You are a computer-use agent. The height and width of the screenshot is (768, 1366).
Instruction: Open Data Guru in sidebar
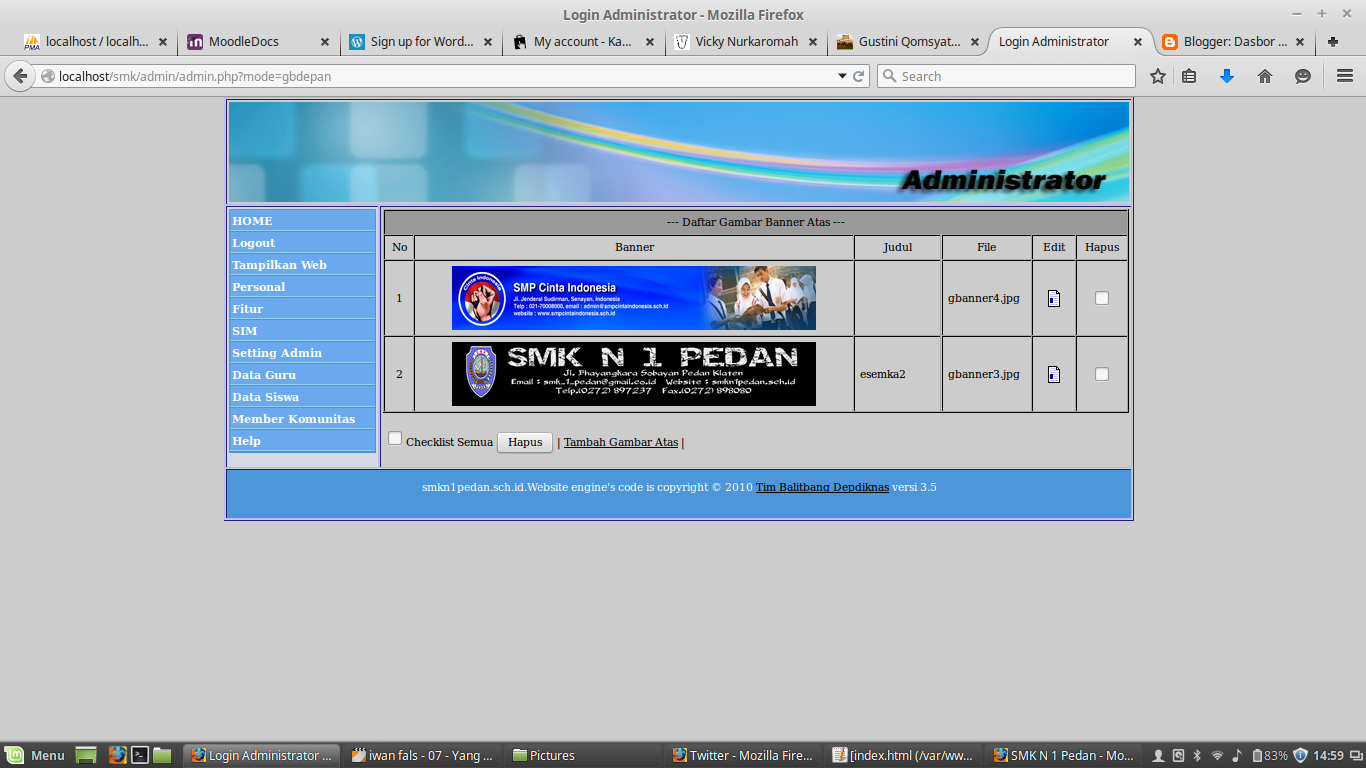click(302, 374)
